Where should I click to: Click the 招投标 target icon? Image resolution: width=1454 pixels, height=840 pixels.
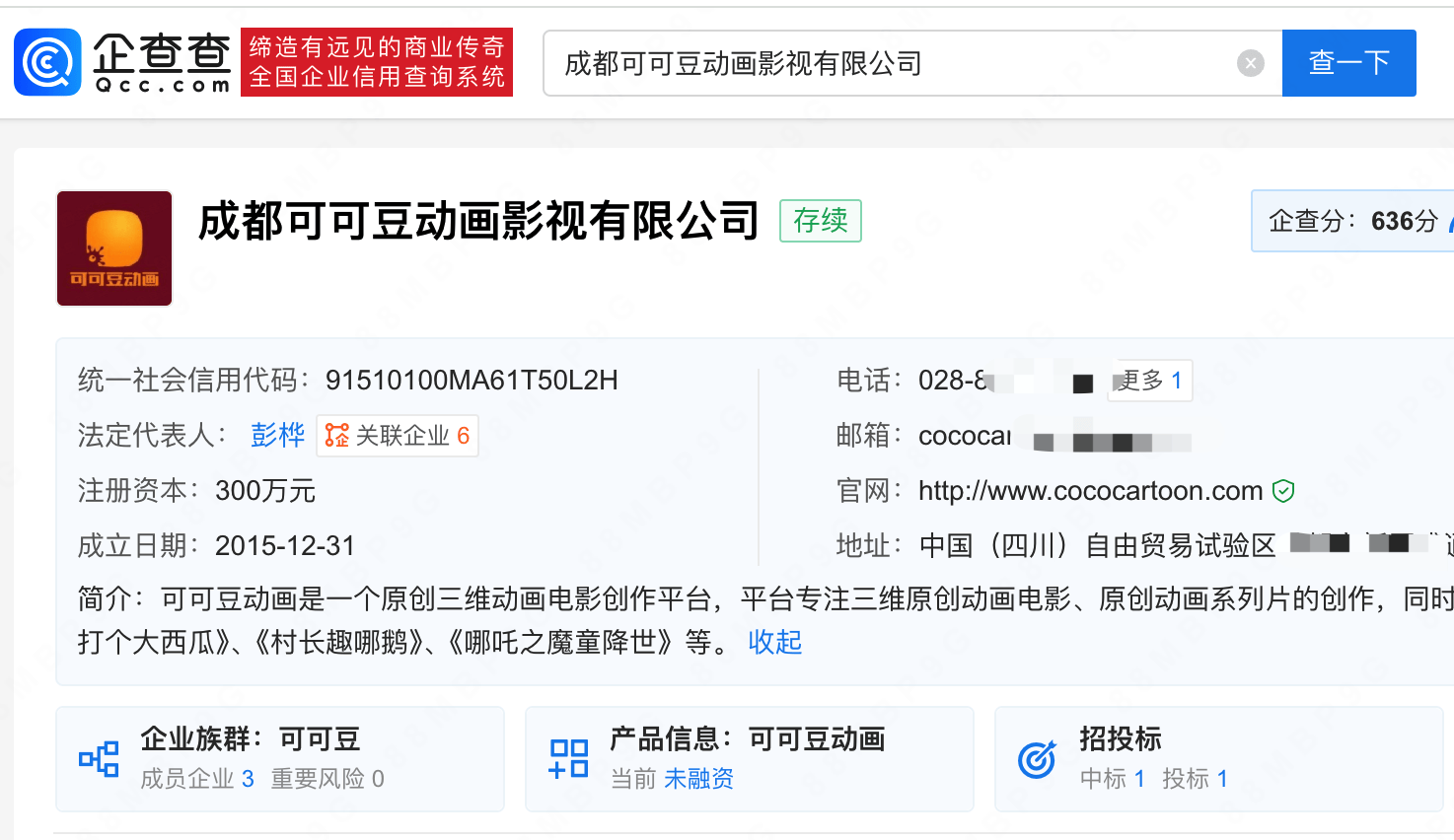(x=1037, y=759)
